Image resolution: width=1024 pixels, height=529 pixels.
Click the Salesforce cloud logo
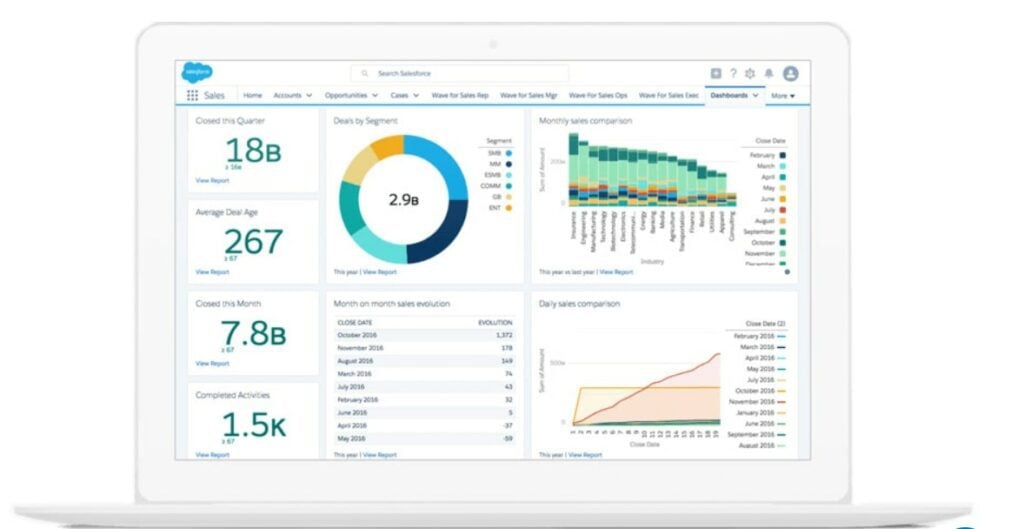(x=197, y=72)
